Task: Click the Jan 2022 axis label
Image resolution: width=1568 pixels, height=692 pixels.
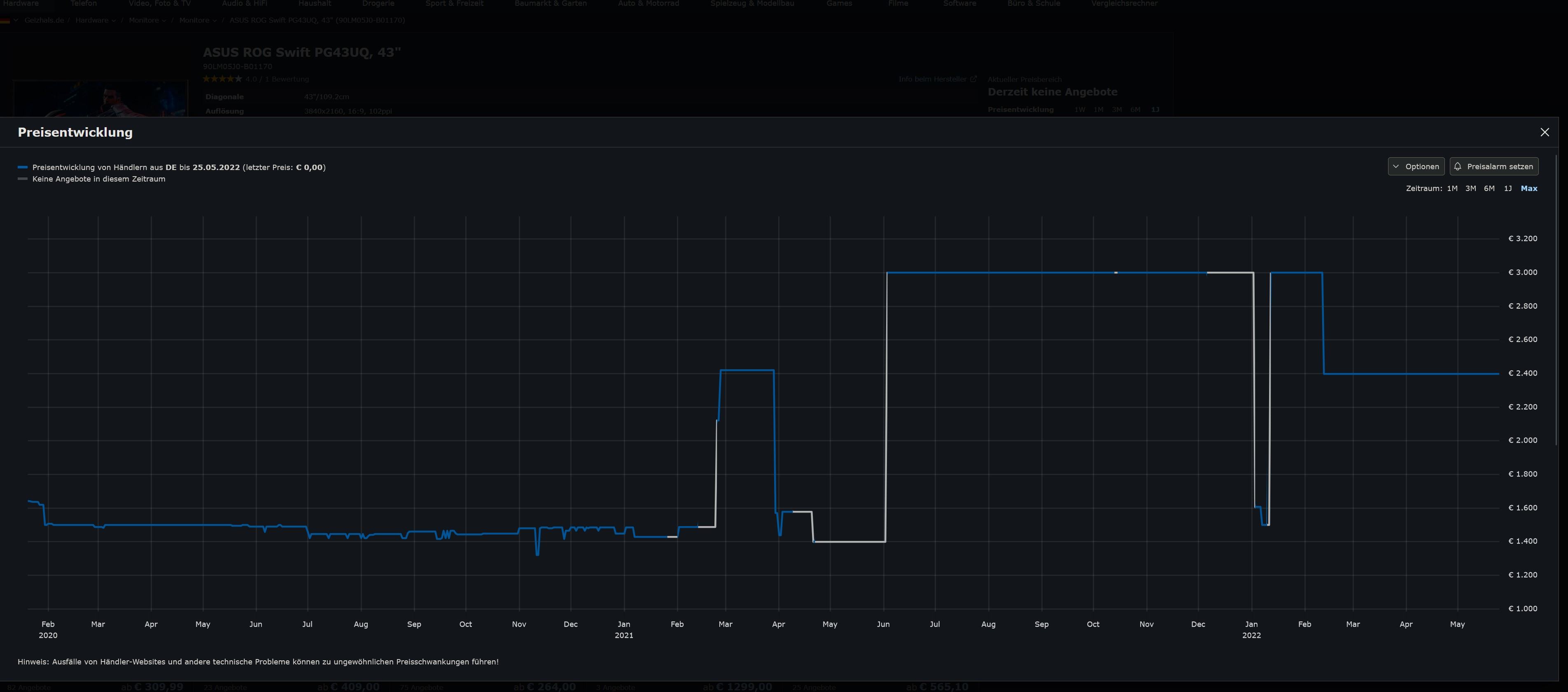Action: tap(1251, 629)
